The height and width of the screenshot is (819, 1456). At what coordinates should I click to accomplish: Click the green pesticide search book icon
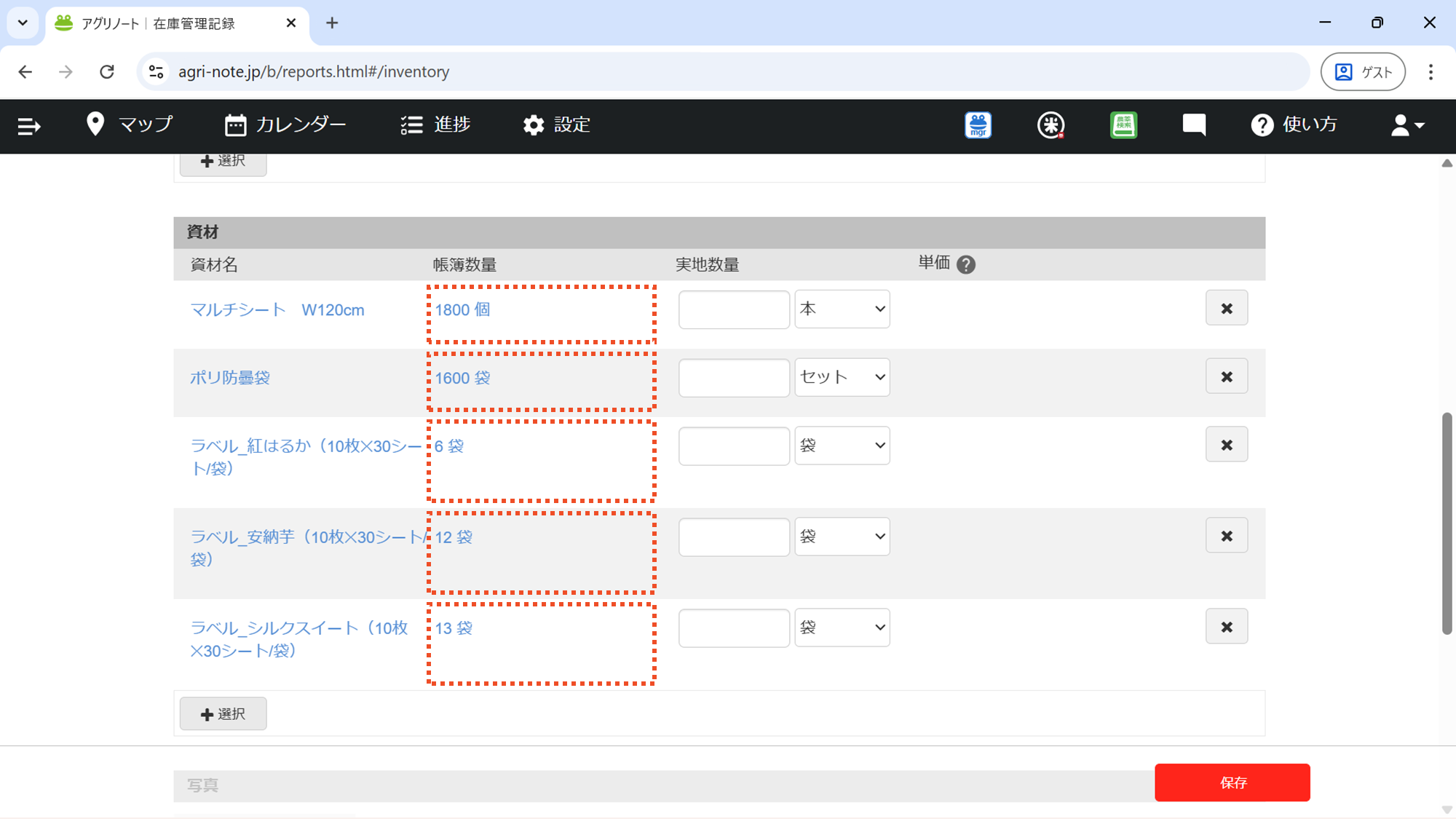1123,125
